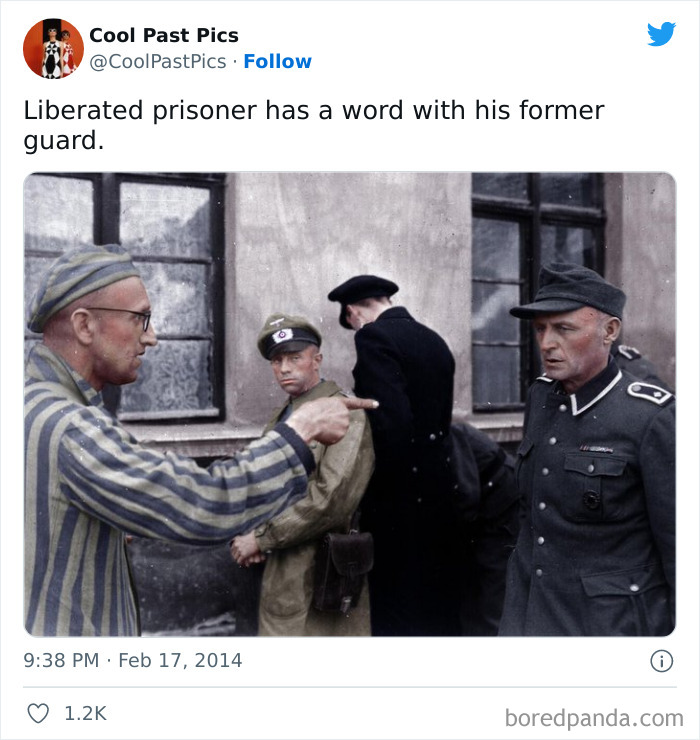Follow the CoolPastPics account
The width and height of the screenshot is (700, 740).
point(278,61)
